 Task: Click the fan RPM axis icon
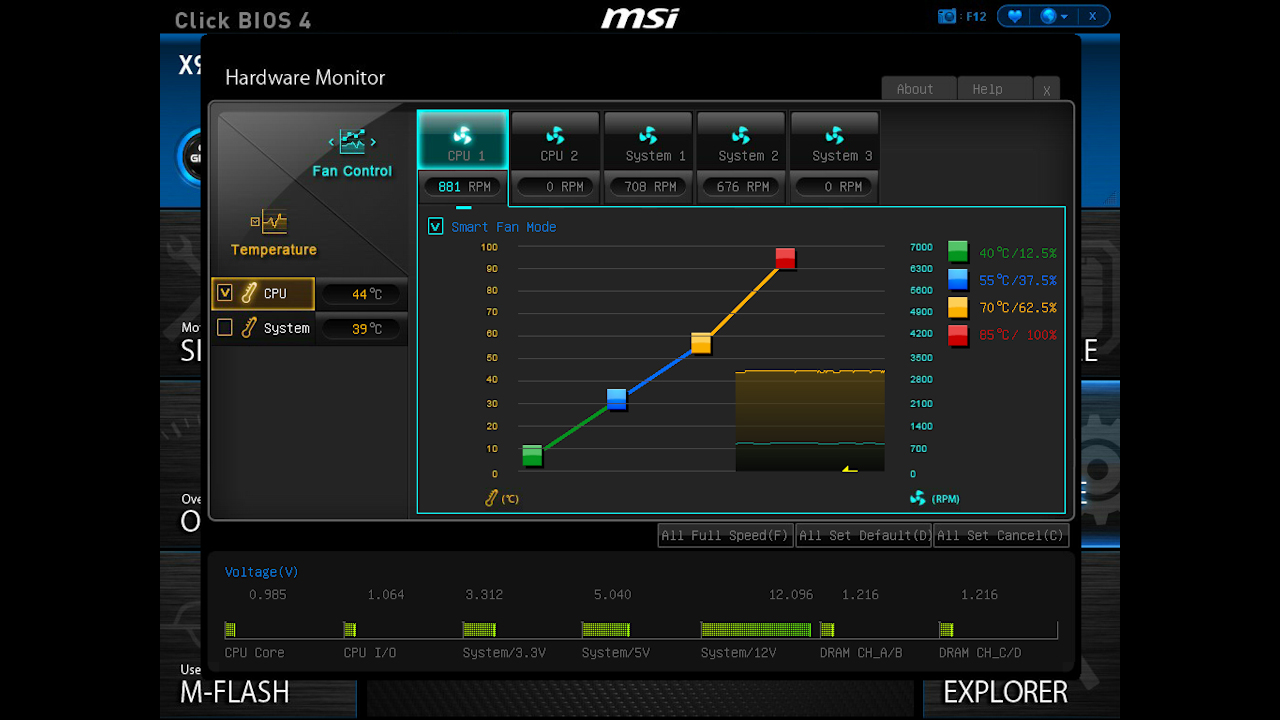tap(918, 498)
